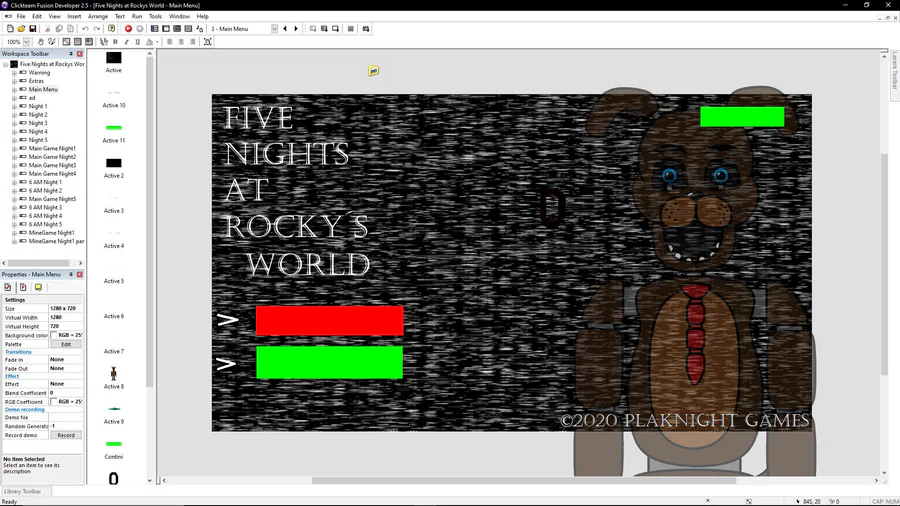Click the Copy icon in the toolbar
This screenshot has width=900, height=506.
(59, 29)
